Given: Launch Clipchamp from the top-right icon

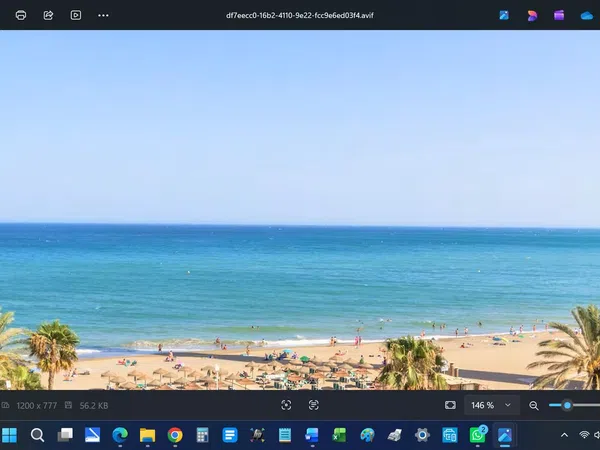Looking at the screenshot, I should (x=559, y=15).
